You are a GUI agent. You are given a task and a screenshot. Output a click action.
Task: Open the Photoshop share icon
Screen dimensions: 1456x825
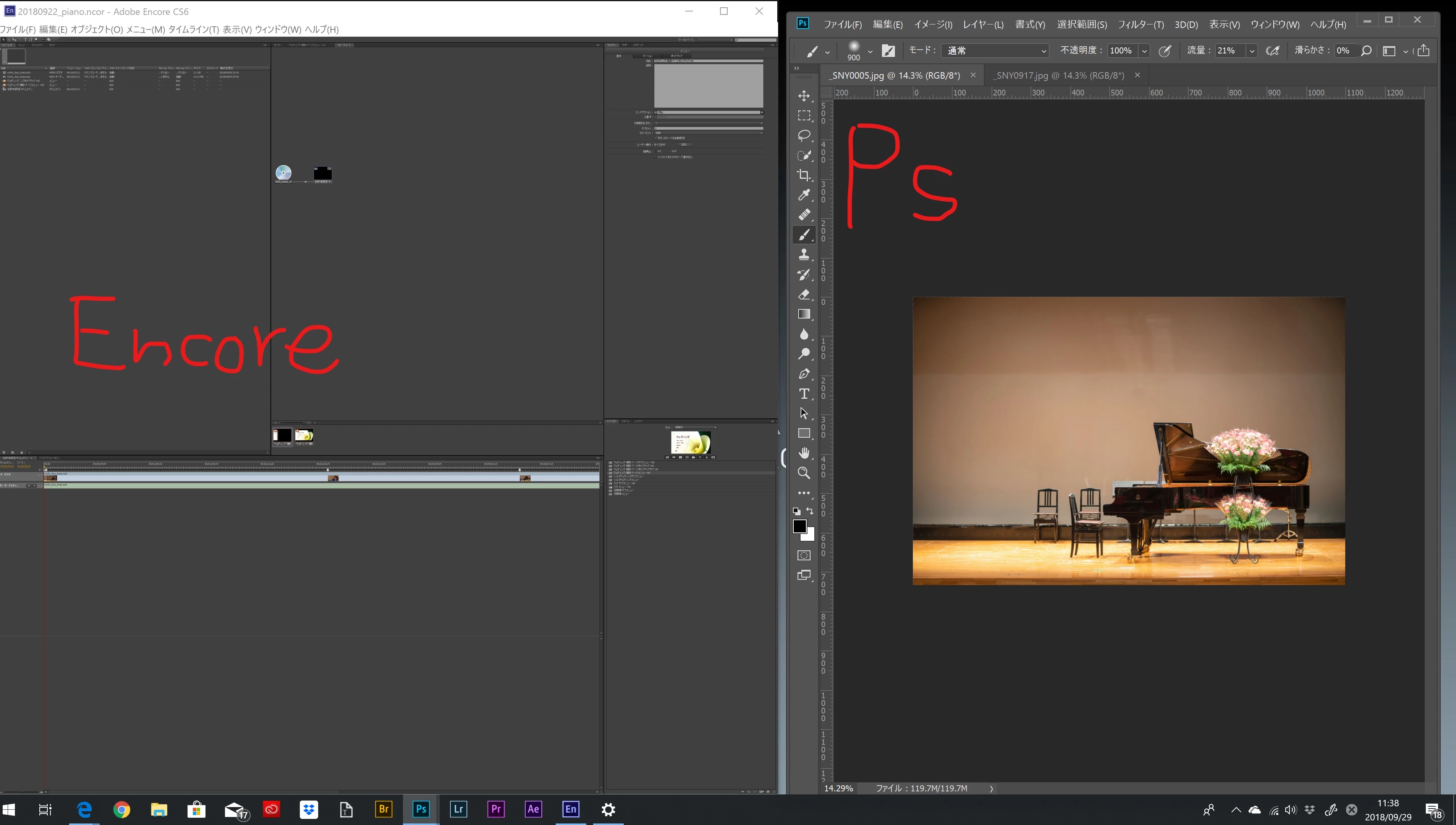[x=1423, y=50]
